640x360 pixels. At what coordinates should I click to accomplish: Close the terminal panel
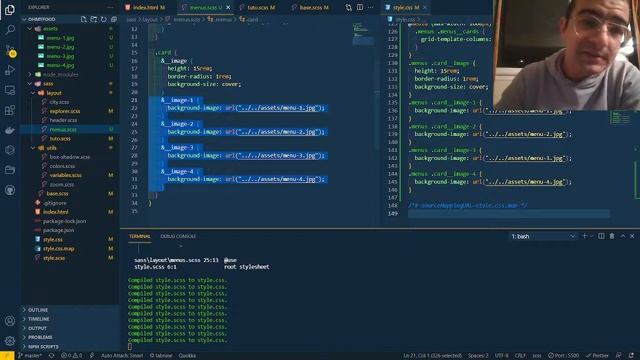coord(632,236)
